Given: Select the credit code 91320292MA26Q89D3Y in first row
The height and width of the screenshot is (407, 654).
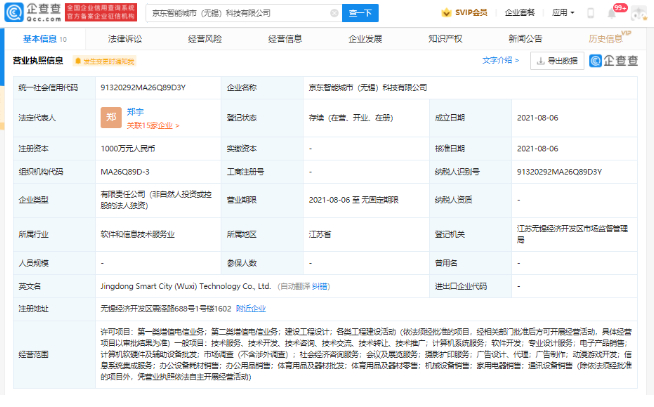Looking at the screenshot, I should coord(143,88).
